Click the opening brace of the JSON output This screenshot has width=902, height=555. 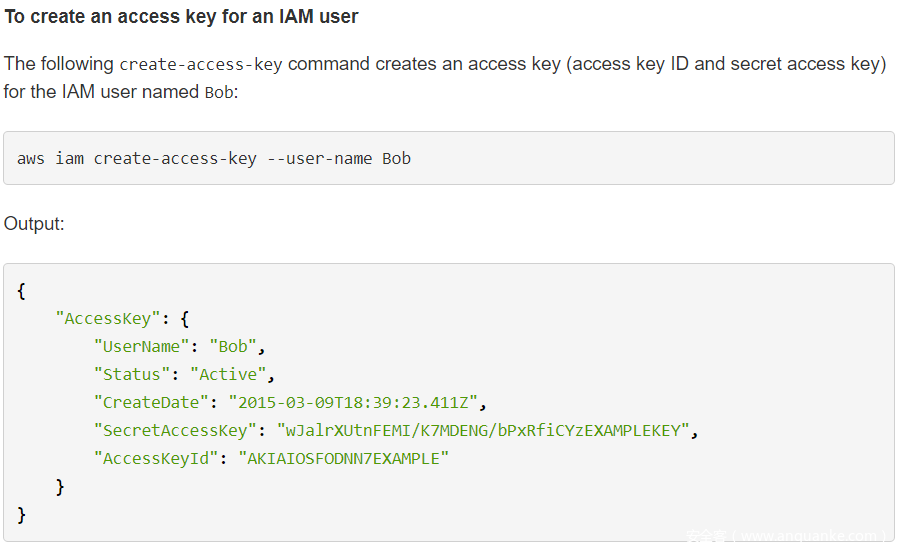[x=22, y=290]
